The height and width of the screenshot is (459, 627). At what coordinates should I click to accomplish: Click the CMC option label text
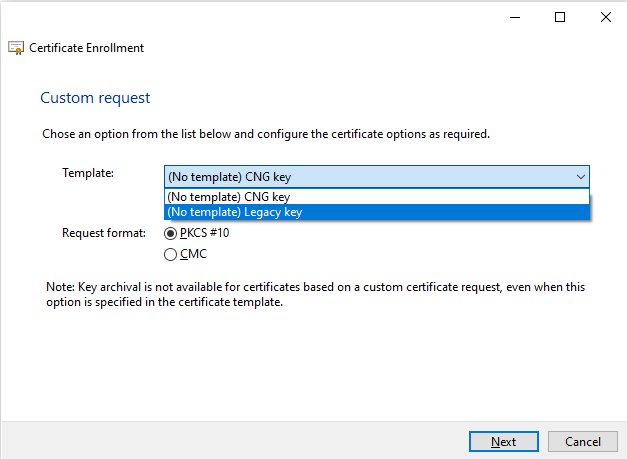tap(193, 254)
